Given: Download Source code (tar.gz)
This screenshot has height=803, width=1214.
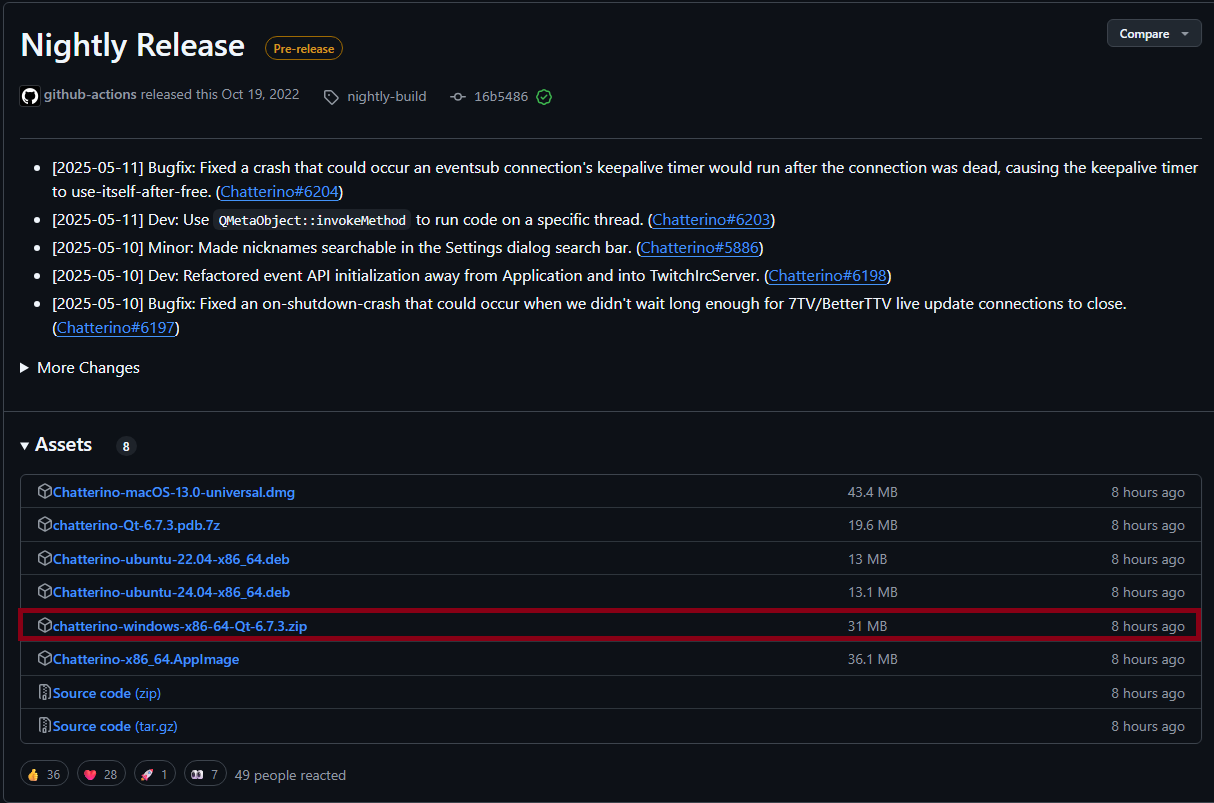Looking at the screenshot, I should 115,726.
